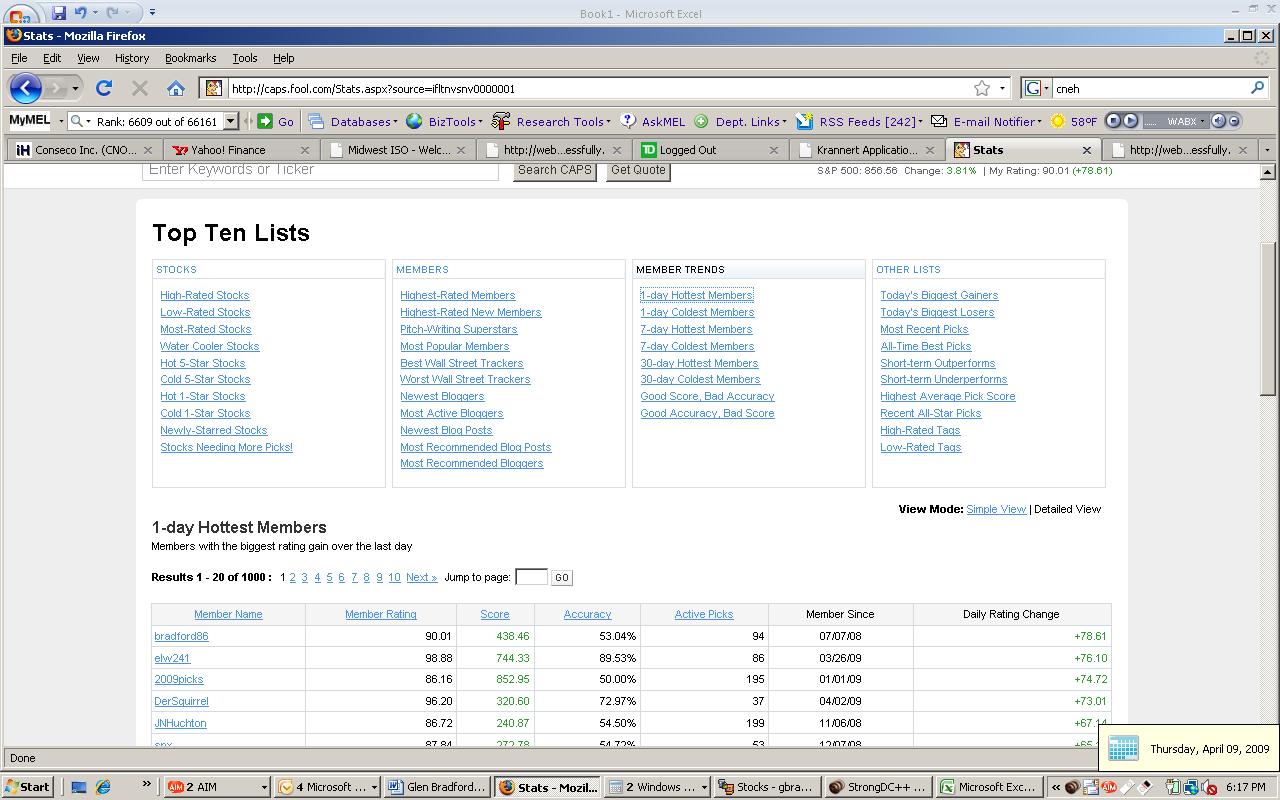Click the GO button next to Jump to page
The image size is (1280, 800).
click(x=561, y=578)
